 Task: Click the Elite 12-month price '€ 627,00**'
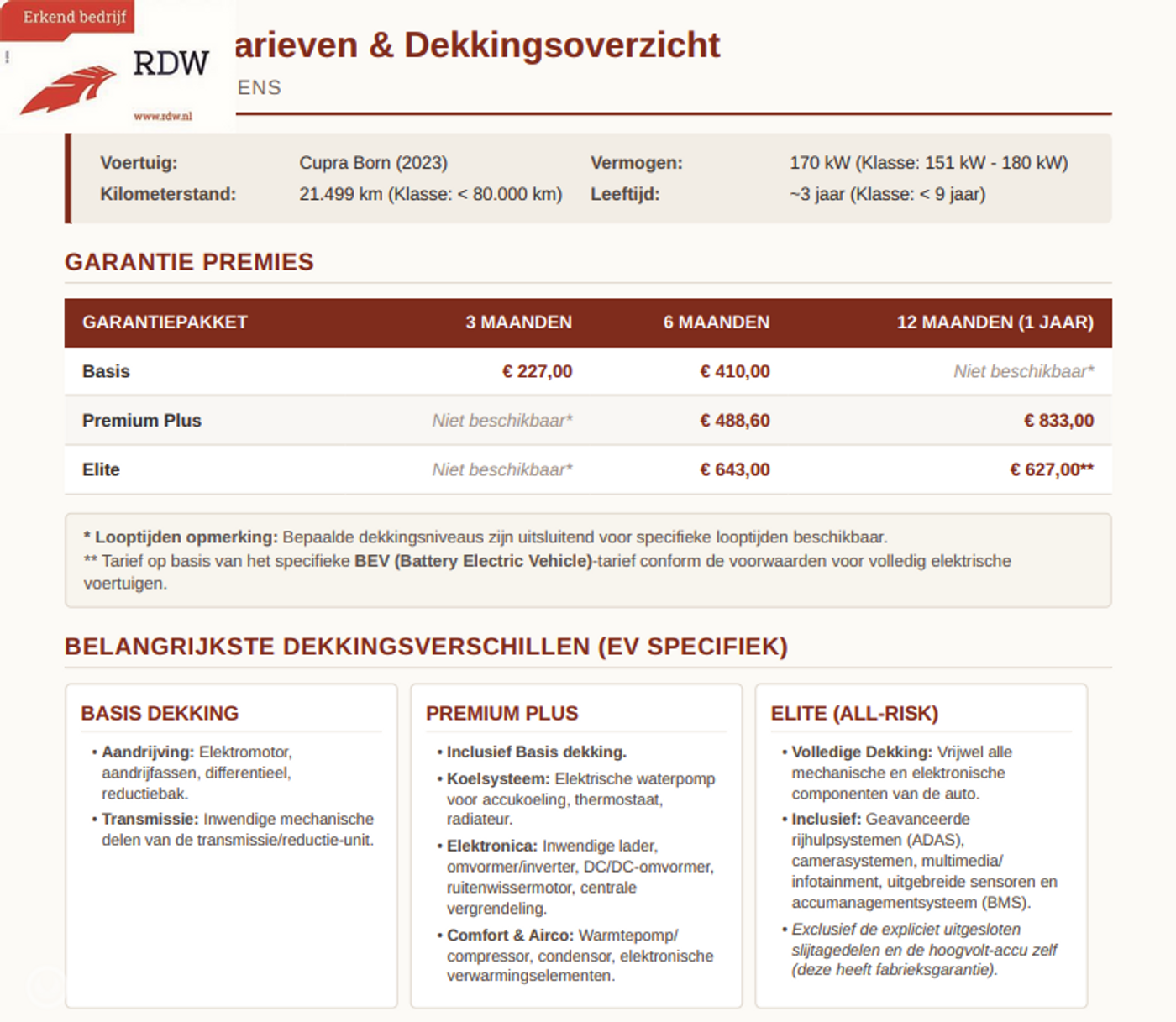[1052, 469]
